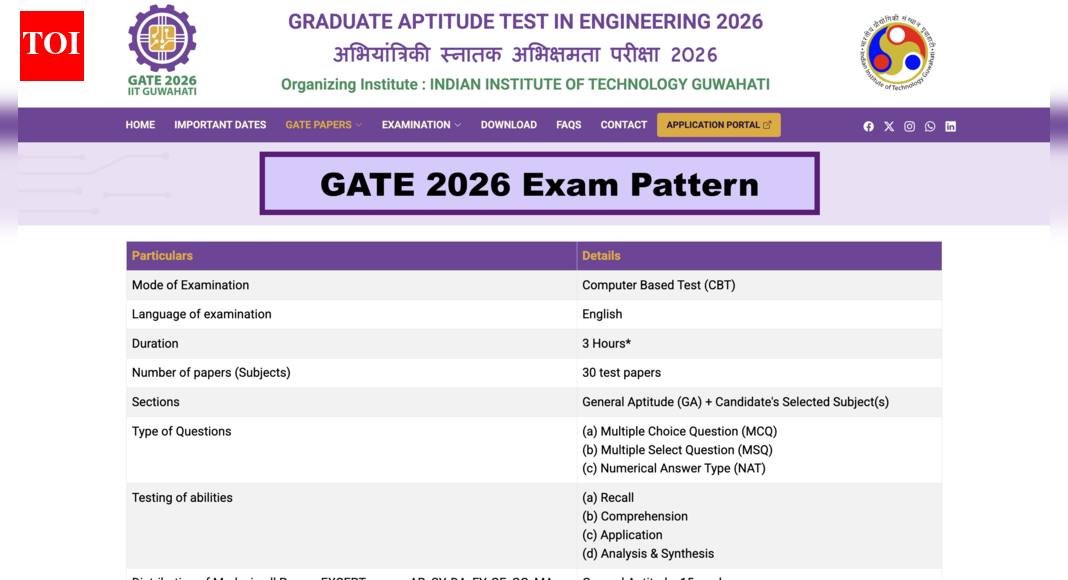Open the Facebook icon in navigation bar
This screenshot has width=1068, height=580.
tap(868, 126)
